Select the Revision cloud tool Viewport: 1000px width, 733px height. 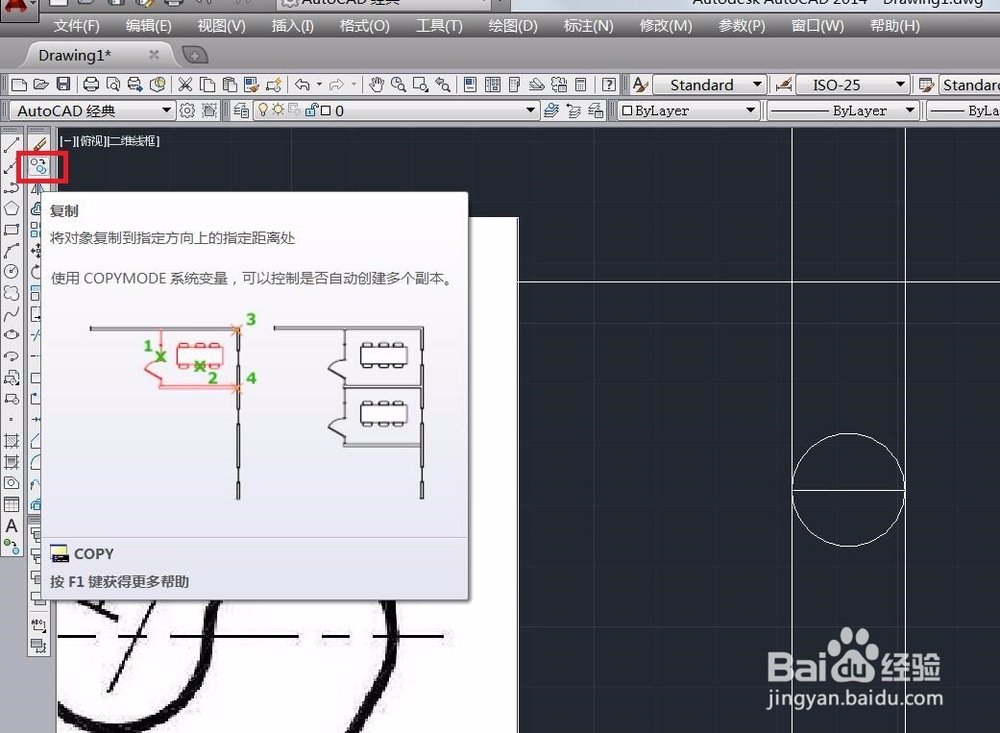coord(11,293)
